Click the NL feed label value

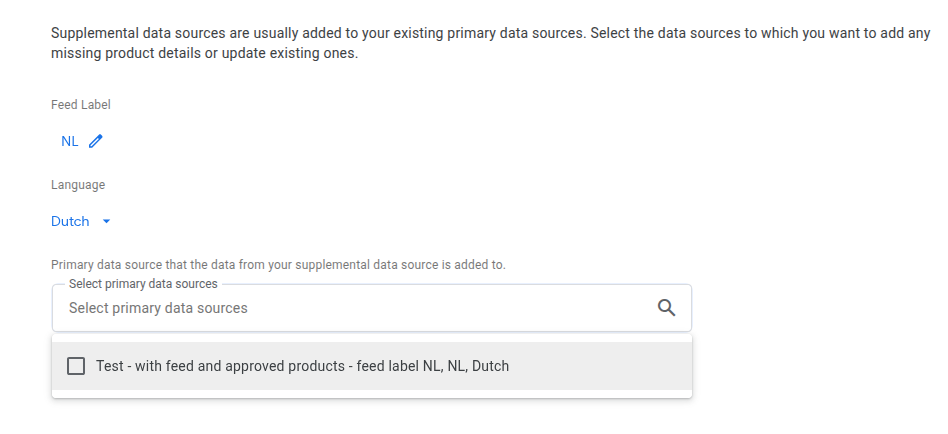click(x=69, y=141)
